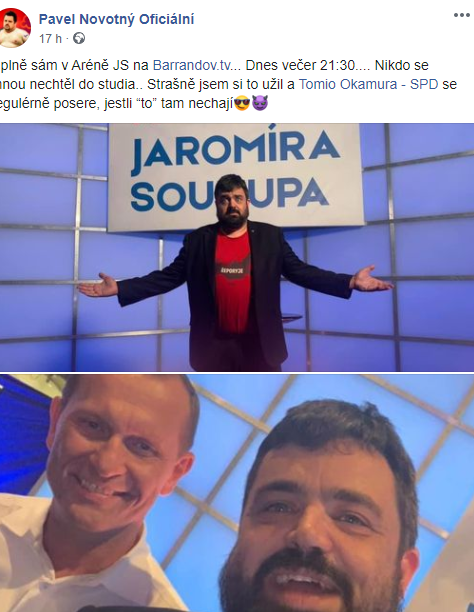Click the sunglasses face emoji
Image resolution: width=474 pixels, height=612 pixels.
(242, 104)
